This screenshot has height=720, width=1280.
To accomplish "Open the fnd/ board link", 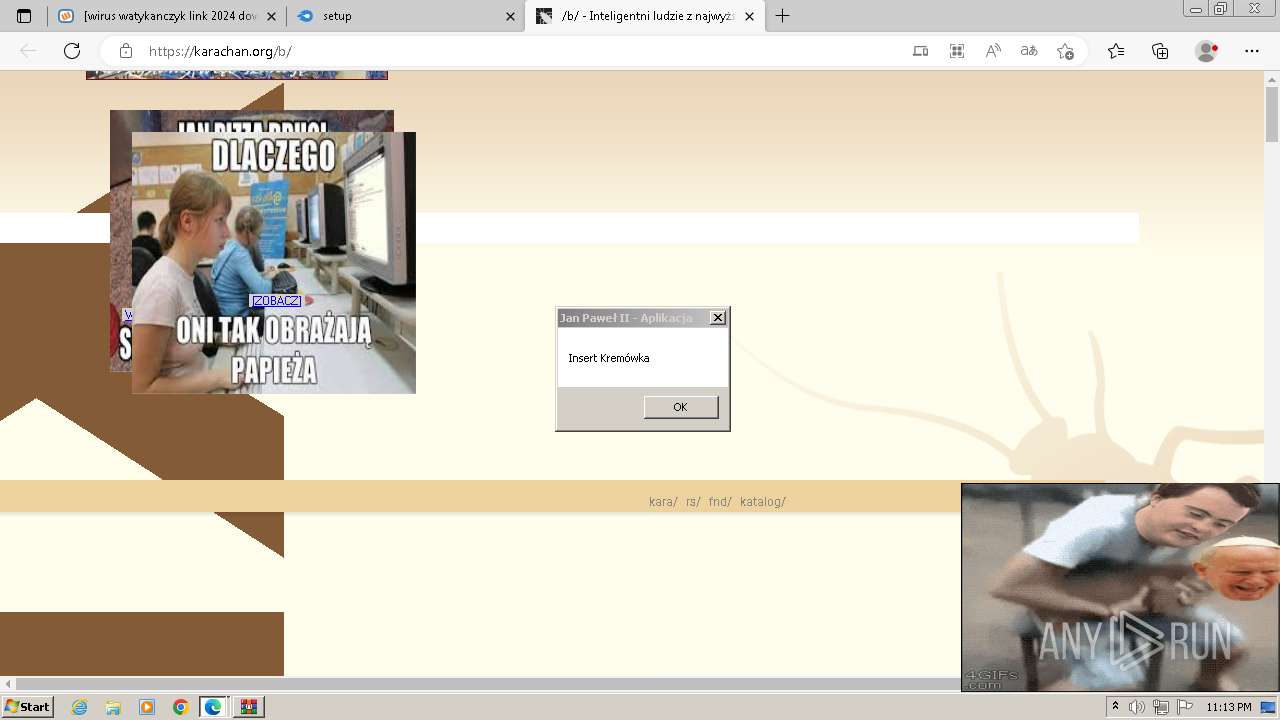I will tap(720, 502).
